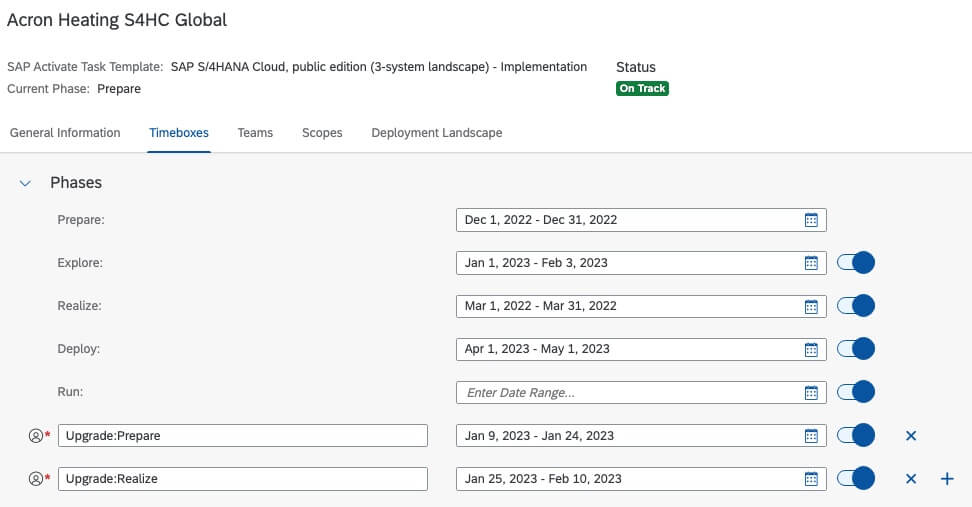Open calendar picker for Upgrade:Prepare row
This screenshot has width=972, height=507.
(x=811, y=436)
